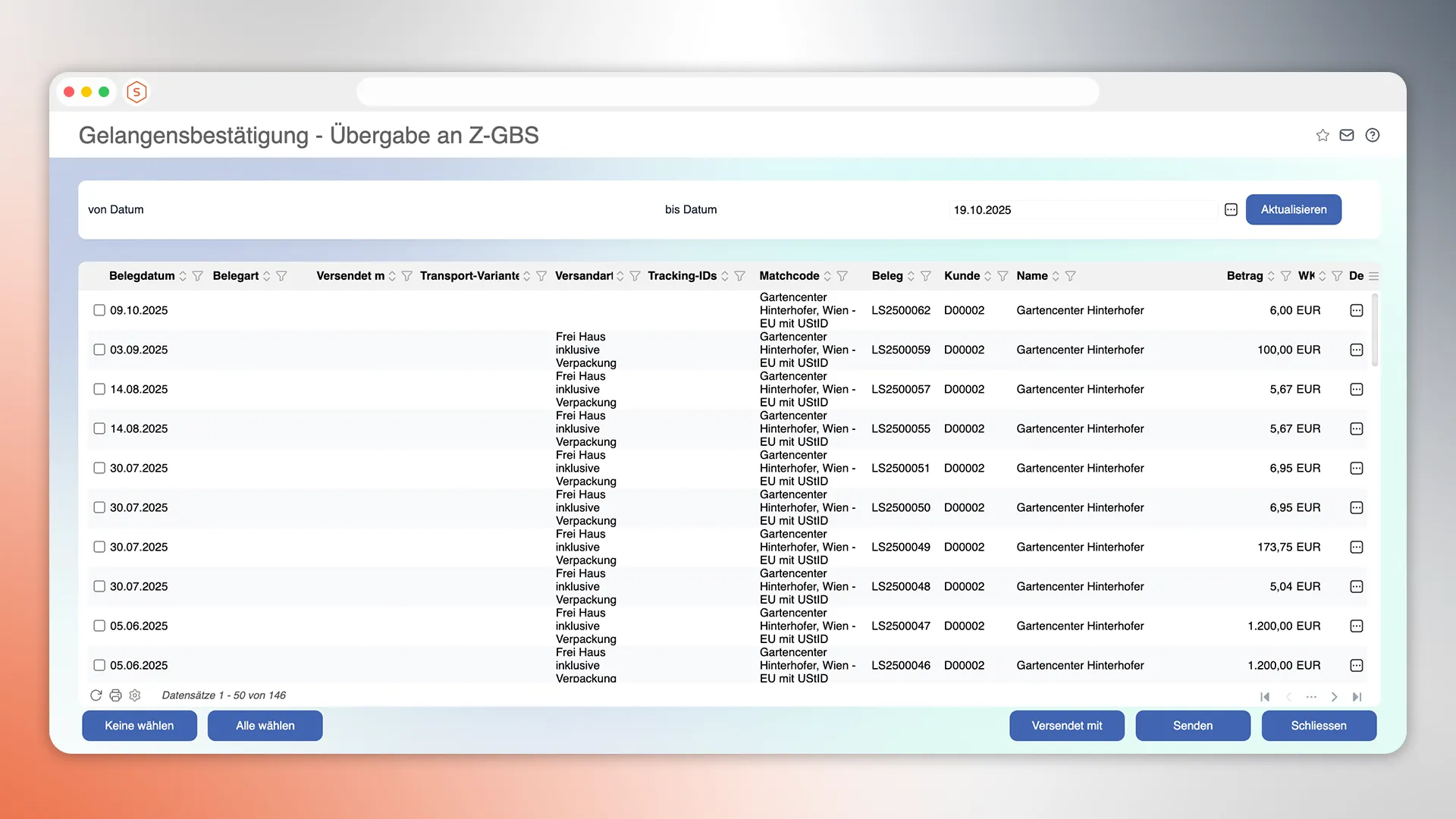The width and height of the screenshot is (1456, 819).
Task: Open the help question mark icon
Action: tap(1373, 135)
